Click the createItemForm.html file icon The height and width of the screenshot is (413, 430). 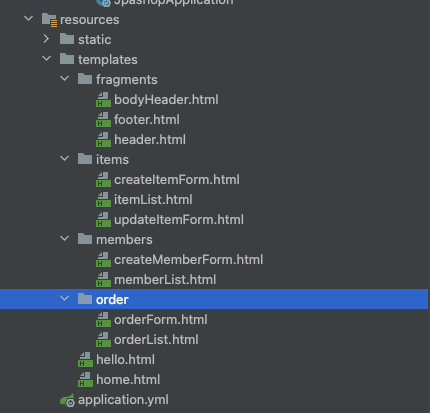pyautogui.click(x=103, y=180)
